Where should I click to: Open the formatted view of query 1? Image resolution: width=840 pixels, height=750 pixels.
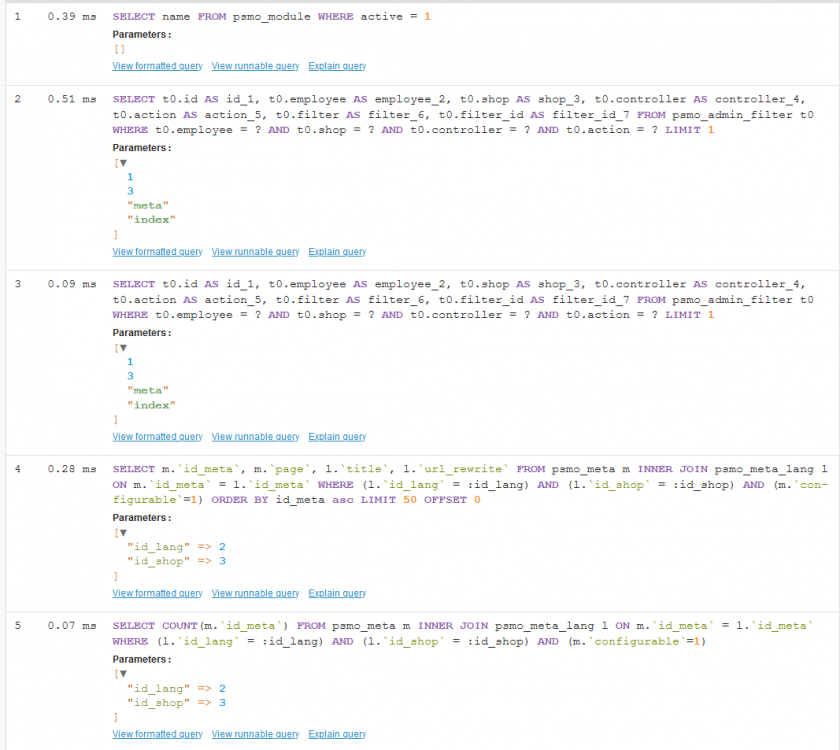(157, 66)
